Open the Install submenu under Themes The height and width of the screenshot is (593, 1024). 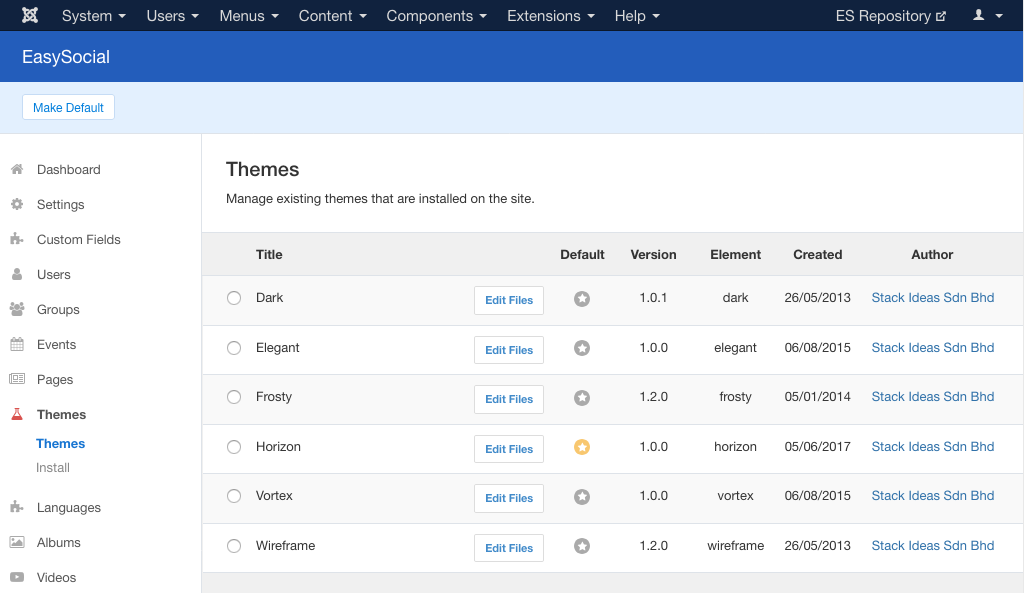53,468
